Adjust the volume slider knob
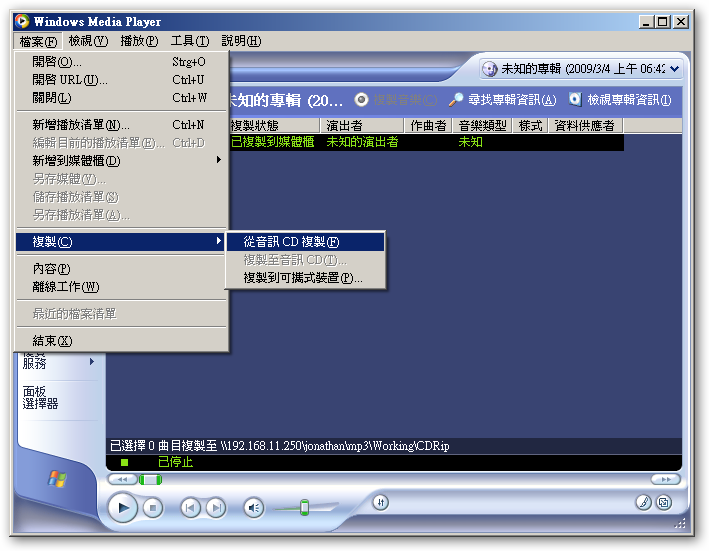 [x=305, y=508]
